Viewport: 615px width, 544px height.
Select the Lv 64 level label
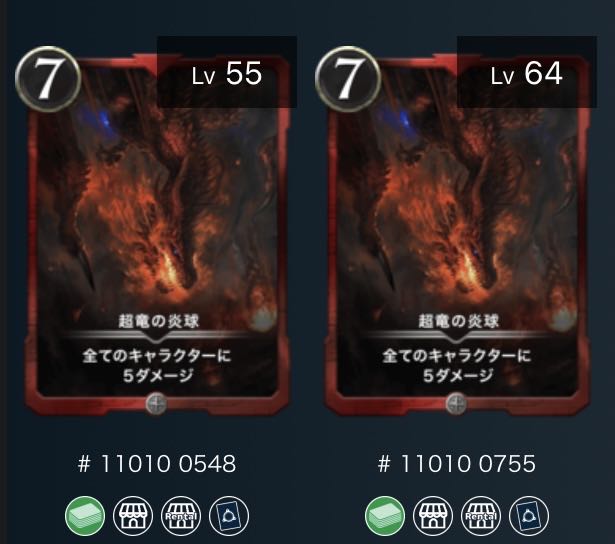[527, 73]
